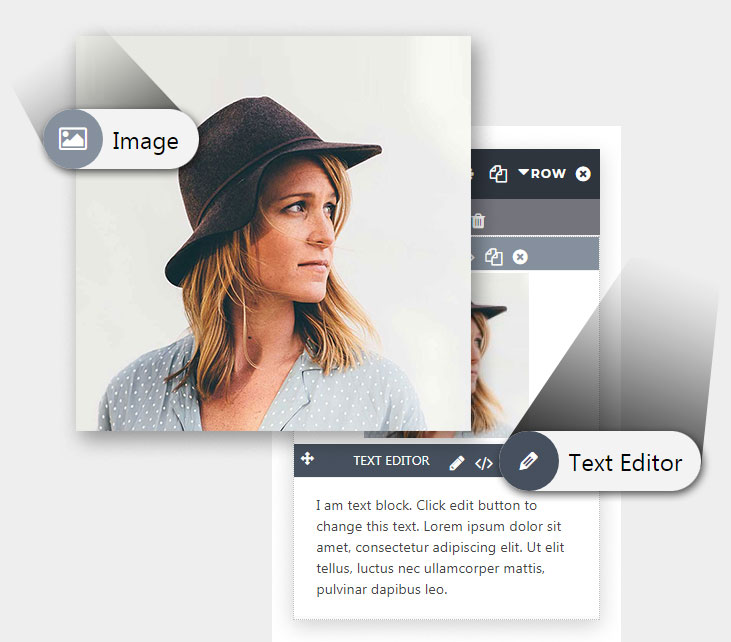The height and width of the screenshot is (642, 731).
Task: Click the smaller image behind the photo
Action: coord(498,360)
